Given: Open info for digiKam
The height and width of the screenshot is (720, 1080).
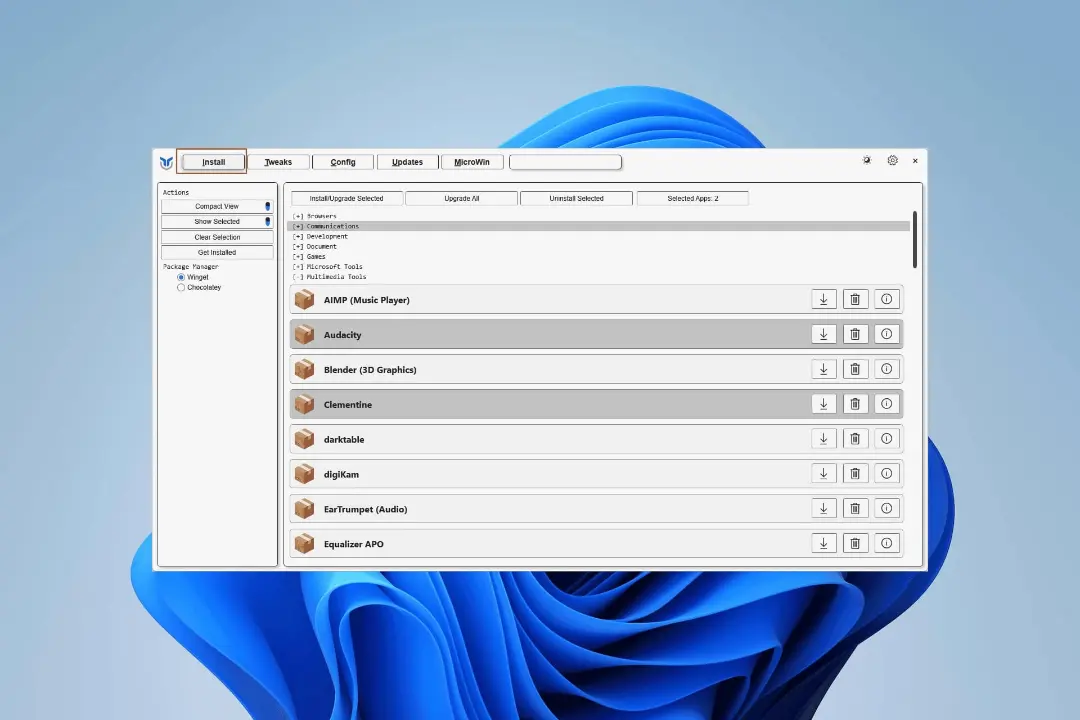Looking at the screenshot, I should [886, 474].
